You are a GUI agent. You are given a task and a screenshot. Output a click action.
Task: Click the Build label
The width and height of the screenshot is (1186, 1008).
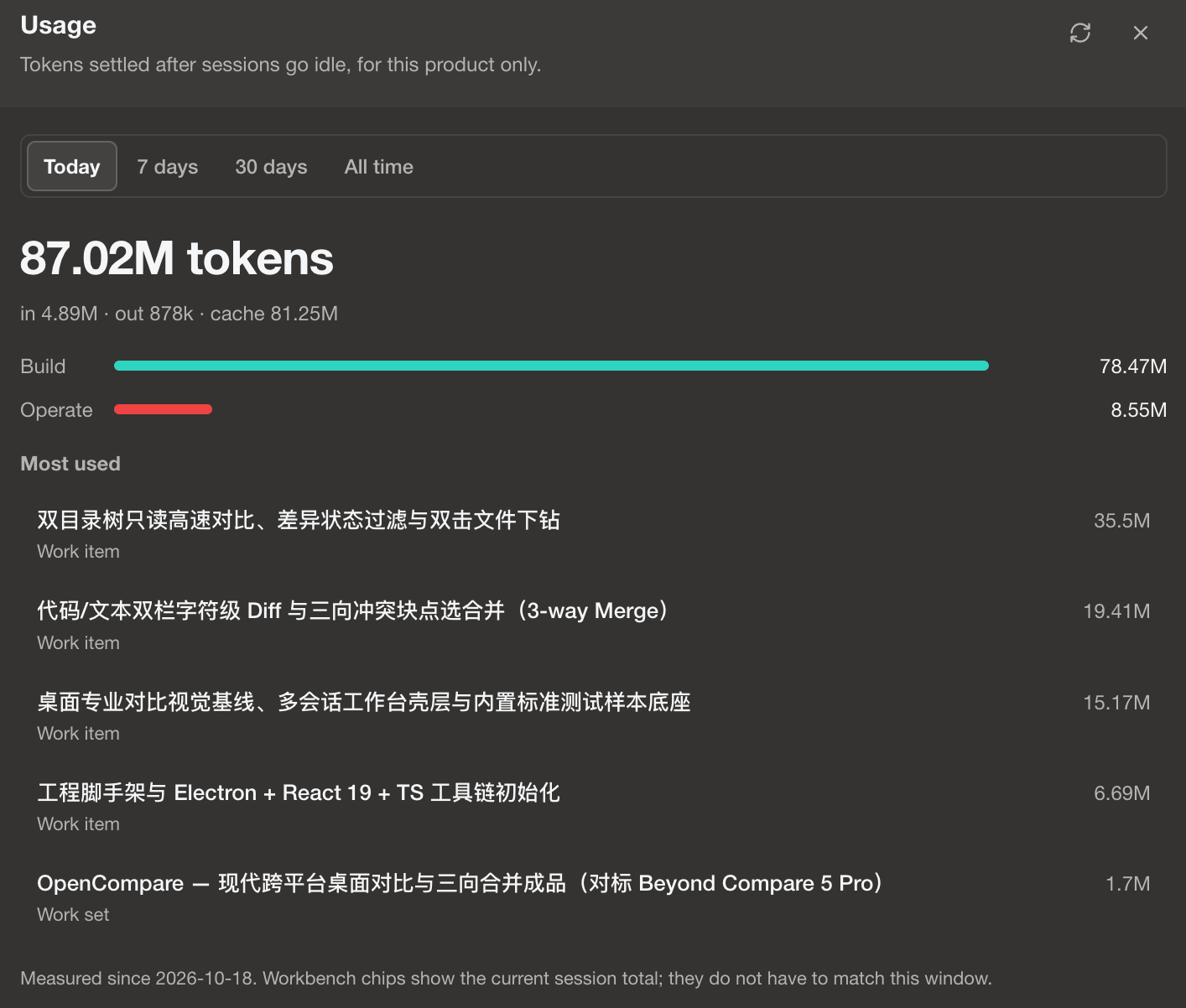point(43,366)
